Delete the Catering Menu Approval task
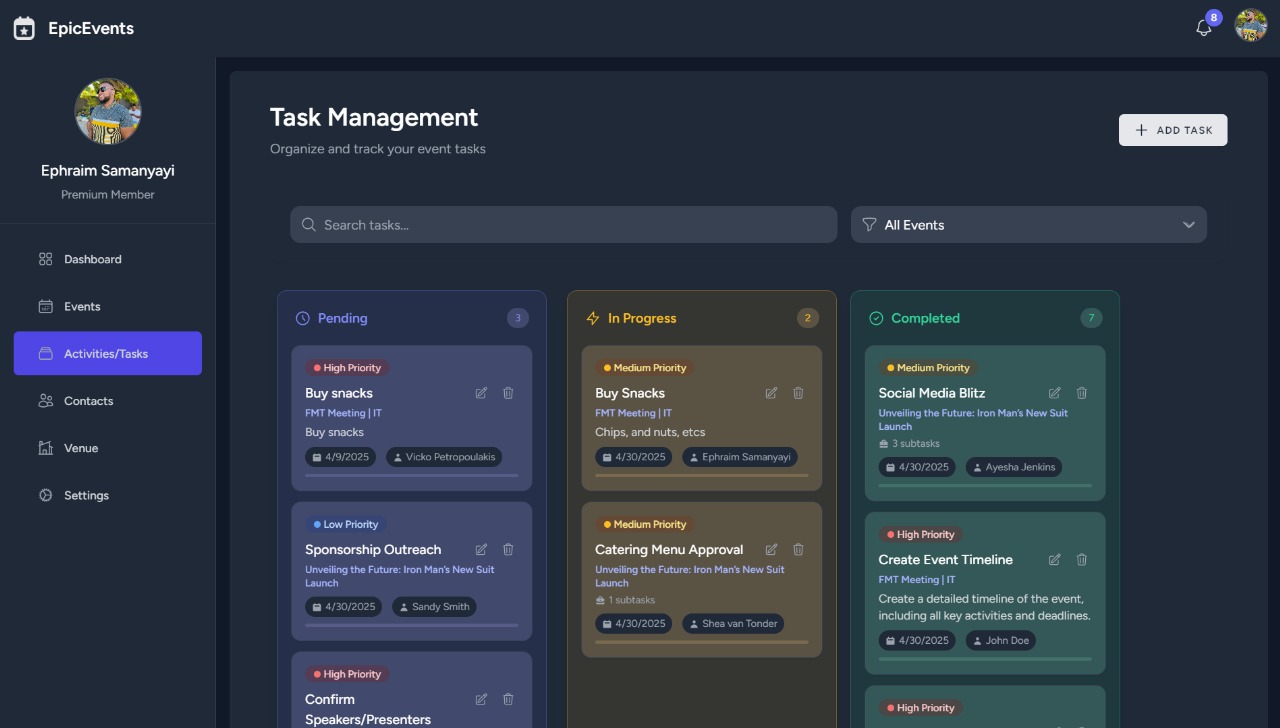Screen dimensions: 1280x728 click(x=798, y=549)
